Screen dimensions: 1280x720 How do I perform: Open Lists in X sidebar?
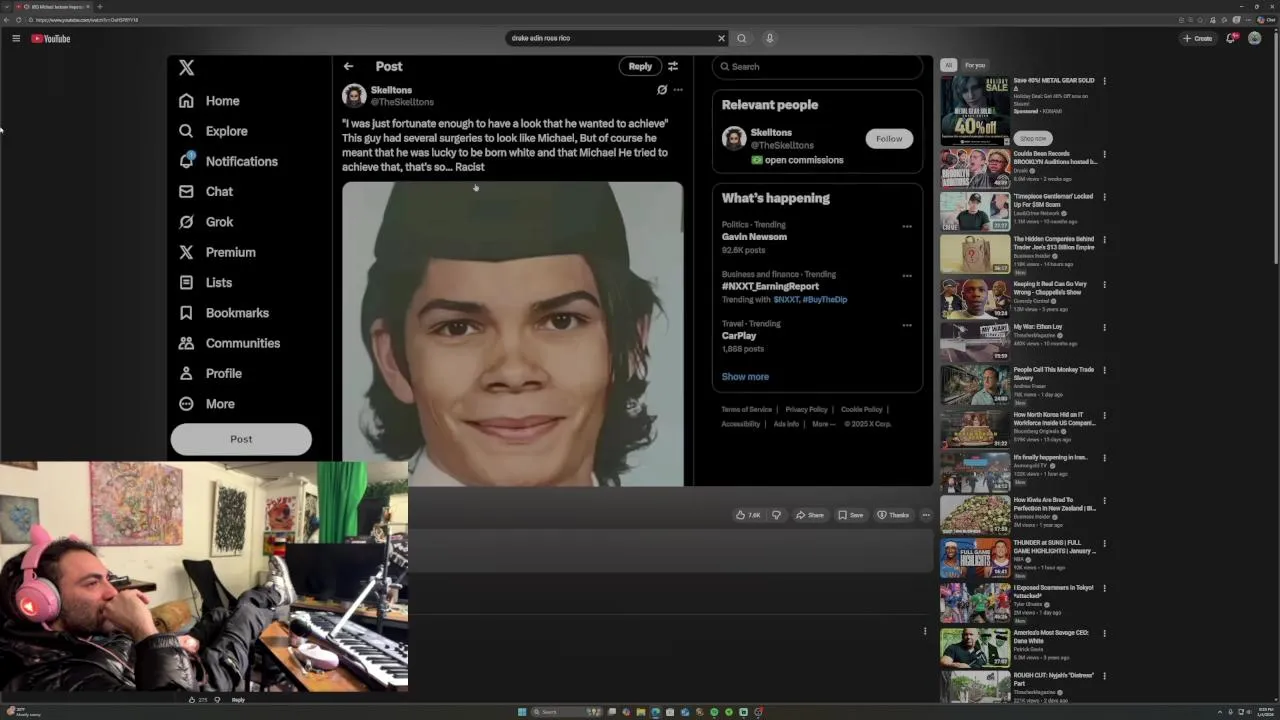click(205, 283)
